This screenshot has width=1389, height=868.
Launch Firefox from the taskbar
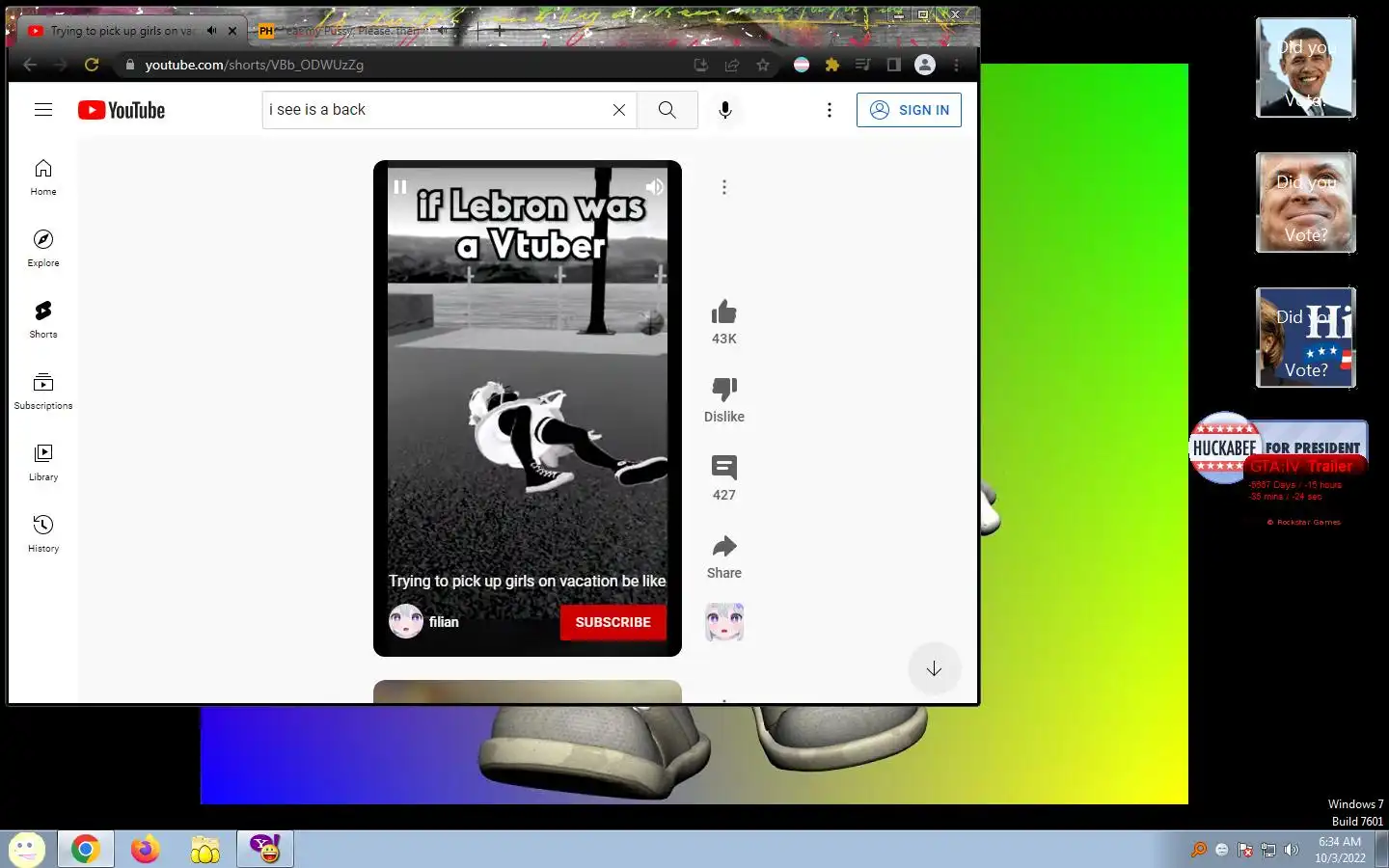[145, 849]
